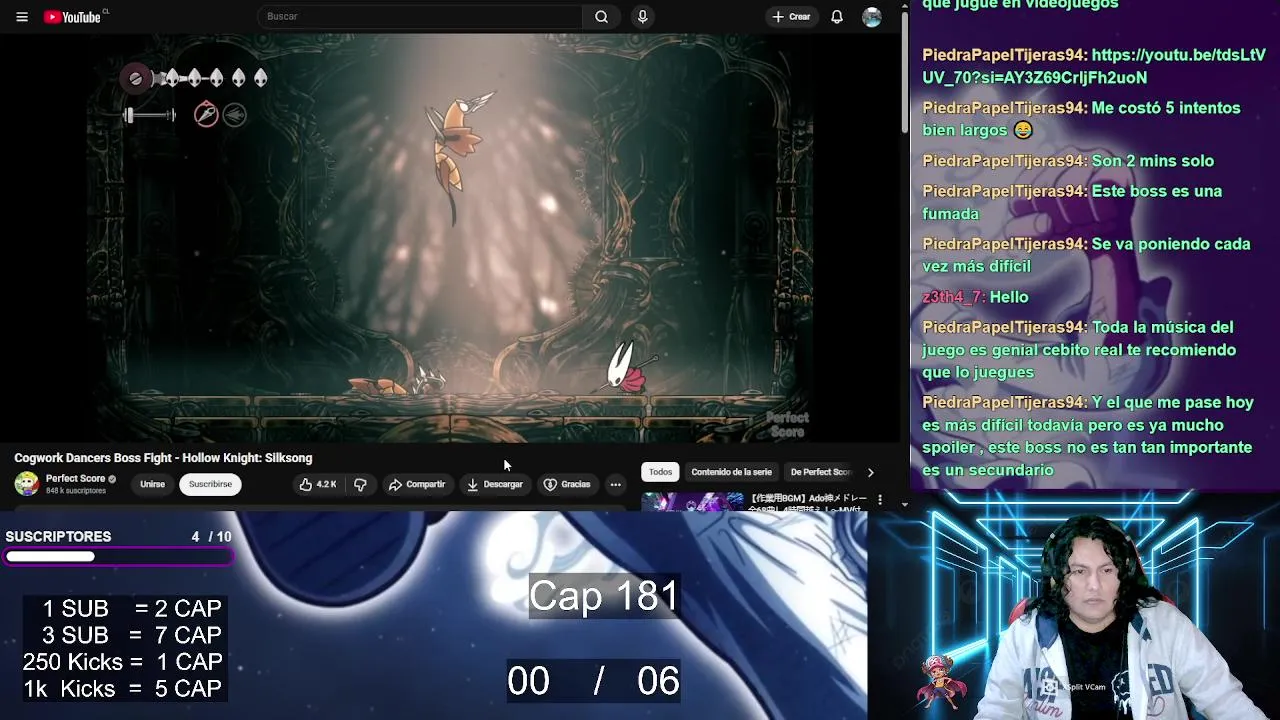The height and width of the screenshot is (720, 1280).
Task: Click the Suscribirse subscribe button
Action: pos(210,484)
